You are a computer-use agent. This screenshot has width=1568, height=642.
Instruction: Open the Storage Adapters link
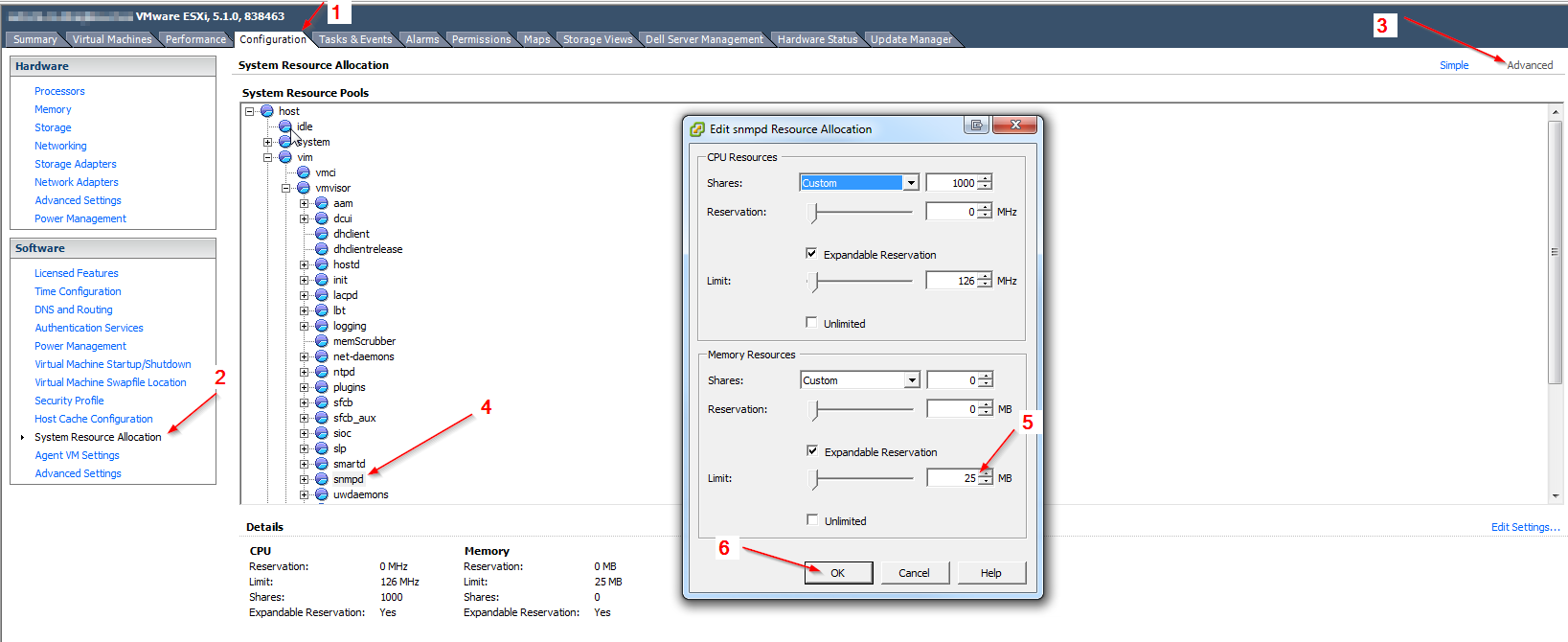pos(76,164)
